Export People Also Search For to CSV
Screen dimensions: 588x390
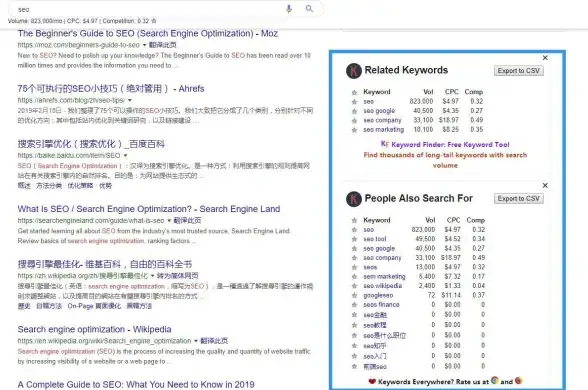click(x=519, y=199)
